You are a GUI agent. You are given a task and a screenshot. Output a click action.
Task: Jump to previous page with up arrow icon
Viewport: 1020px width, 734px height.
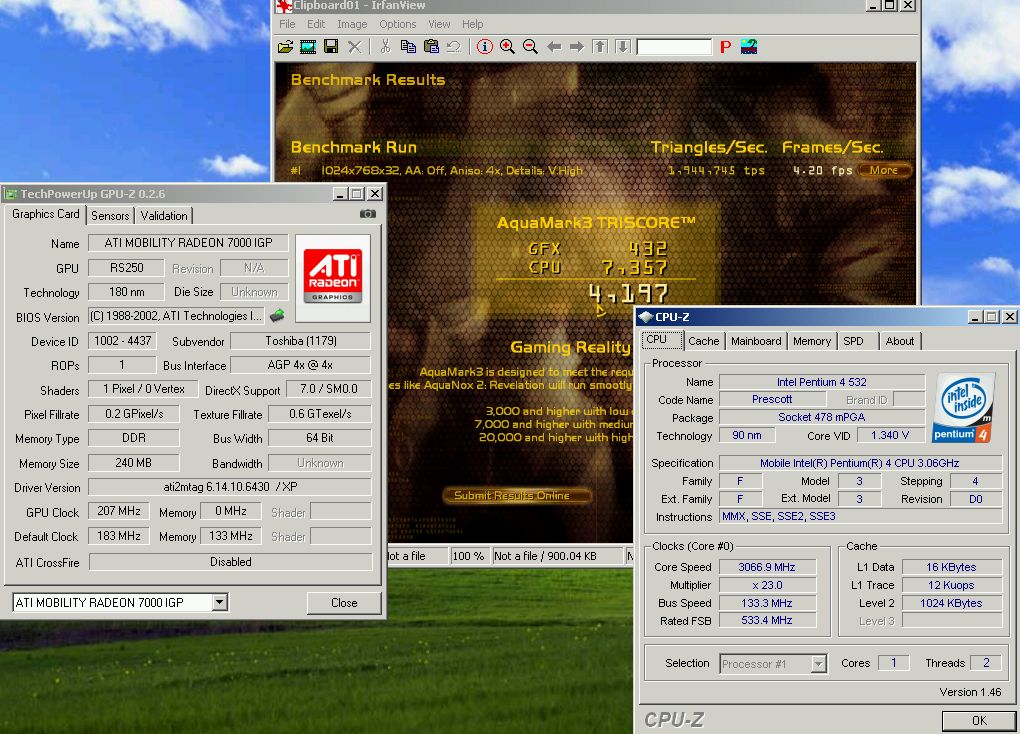[x=600, y=47]
